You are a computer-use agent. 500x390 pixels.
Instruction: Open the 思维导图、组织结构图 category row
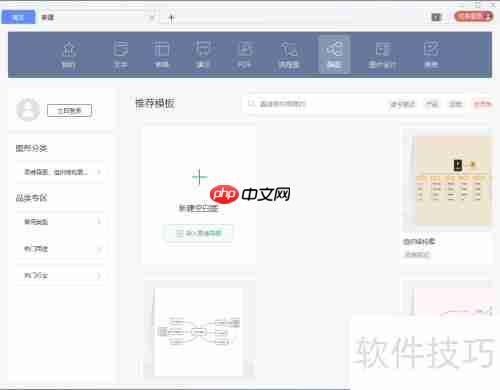(61, 172)
